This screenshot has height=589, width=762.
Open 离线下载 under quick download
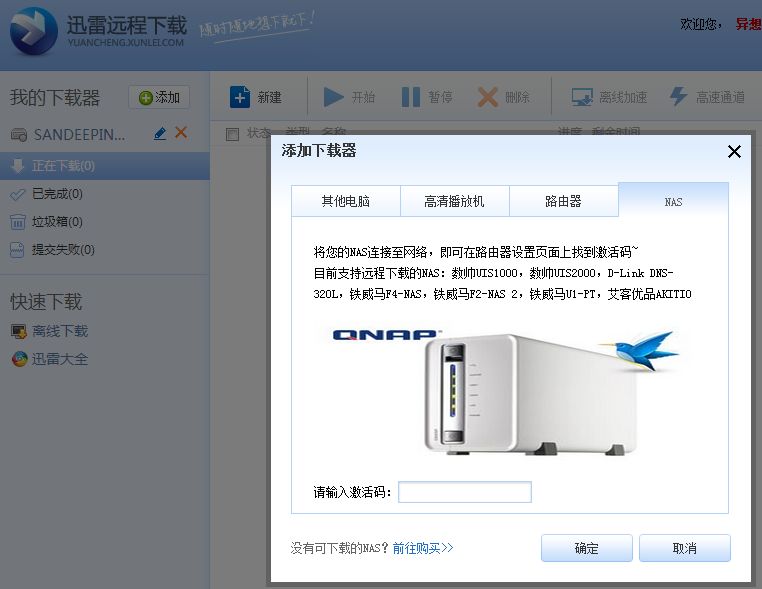click(50, 331)
